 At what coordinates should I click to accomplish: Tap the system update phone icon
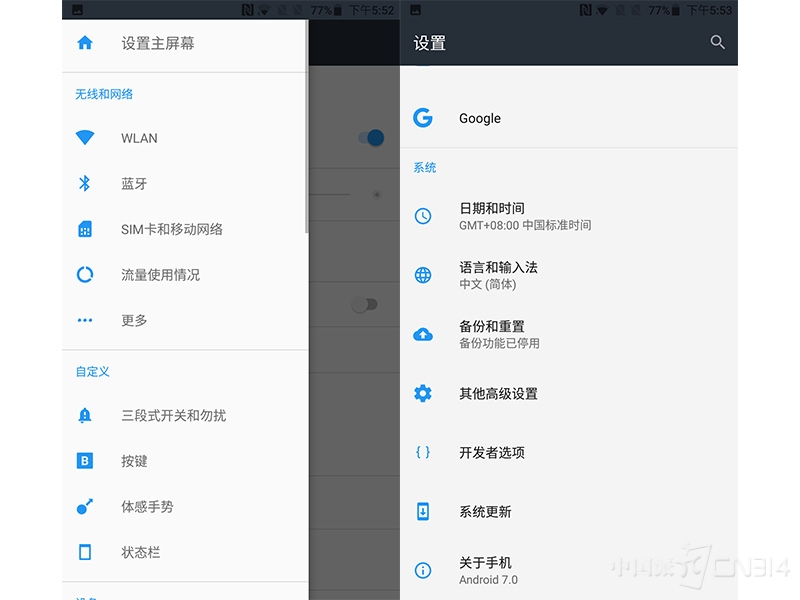click(423, 511)
